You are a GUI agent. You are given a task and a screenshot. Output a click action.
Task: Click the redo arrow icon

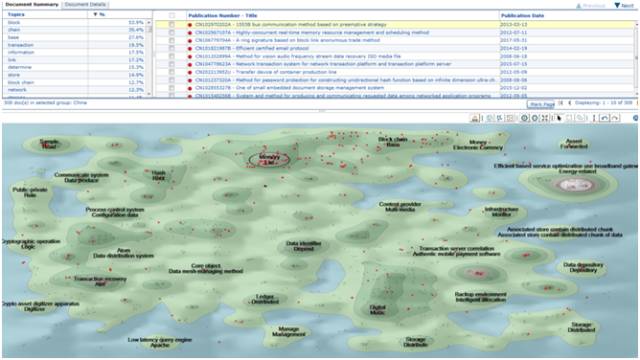point(615,118)
